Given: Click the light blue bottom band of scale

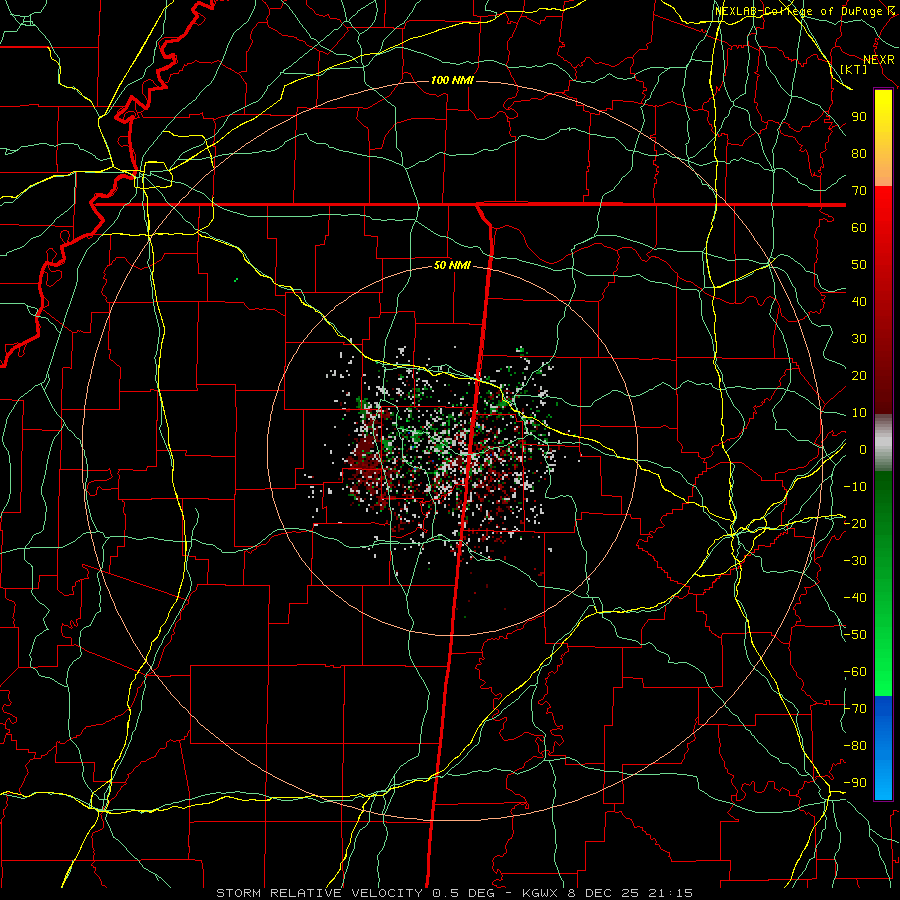Looking at the screenshot, I should (x=883, y=778).
